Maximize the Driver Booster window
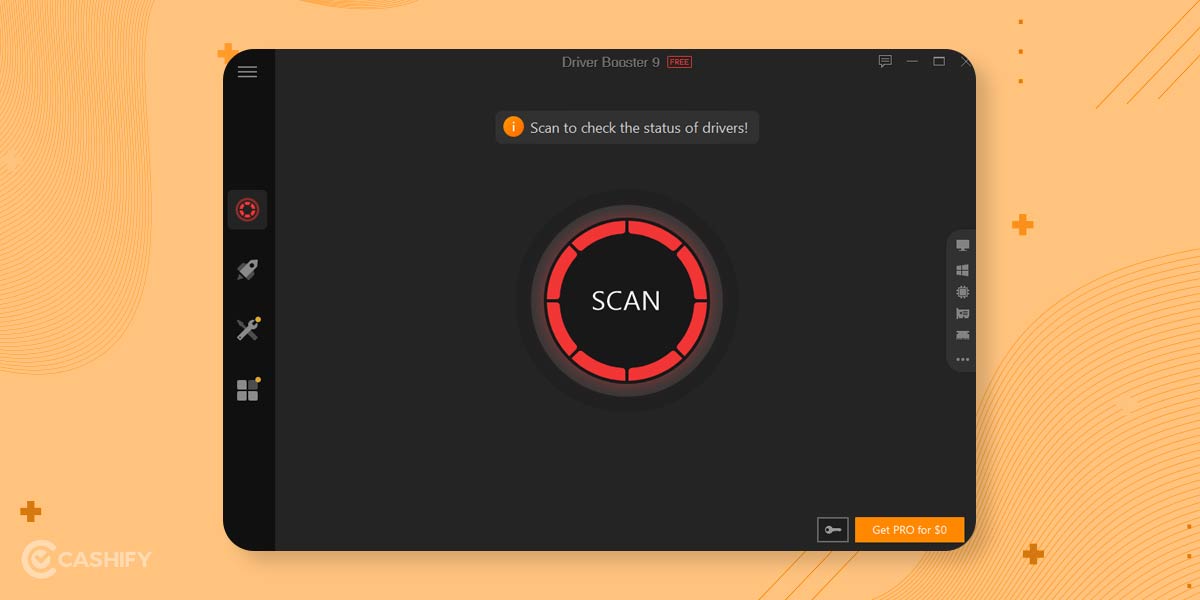Image resolution: width=1200 pixels, height=600 pixels. tap(938, 61)
